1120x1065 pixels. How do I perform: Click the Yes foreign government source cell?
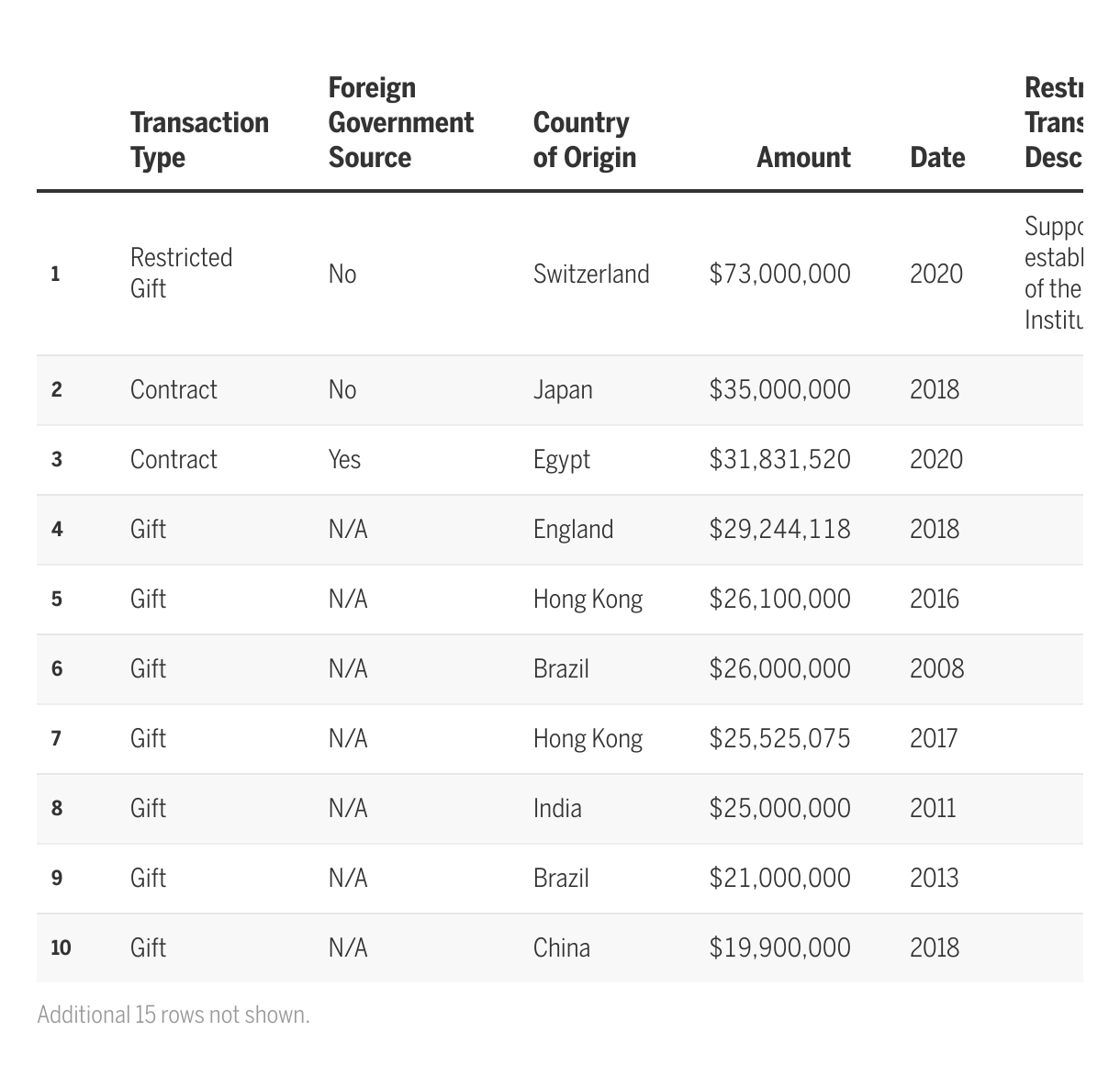344,459
